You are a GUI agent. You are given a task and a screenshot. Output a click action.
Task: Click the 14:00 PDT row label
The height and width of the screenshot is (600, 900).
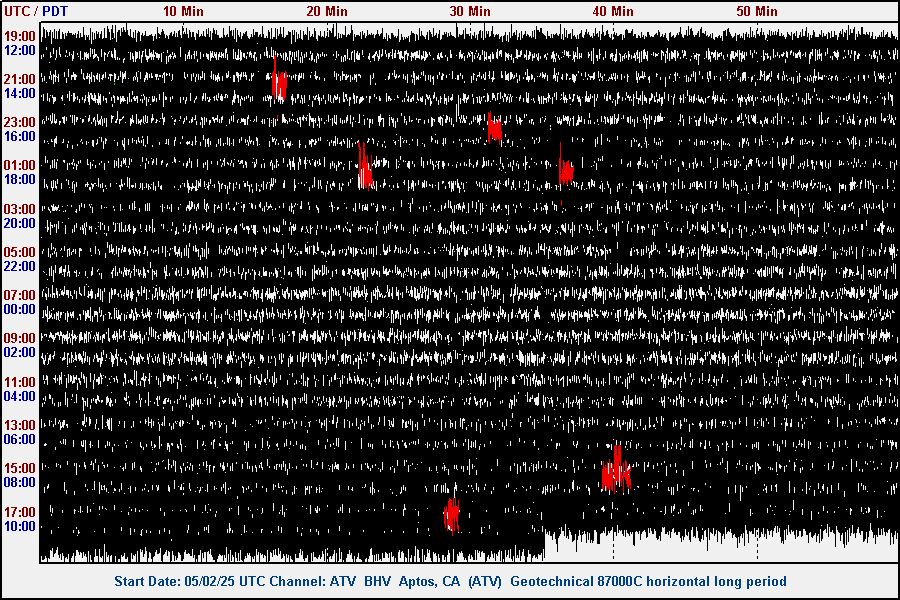click(x=20, y=94)
